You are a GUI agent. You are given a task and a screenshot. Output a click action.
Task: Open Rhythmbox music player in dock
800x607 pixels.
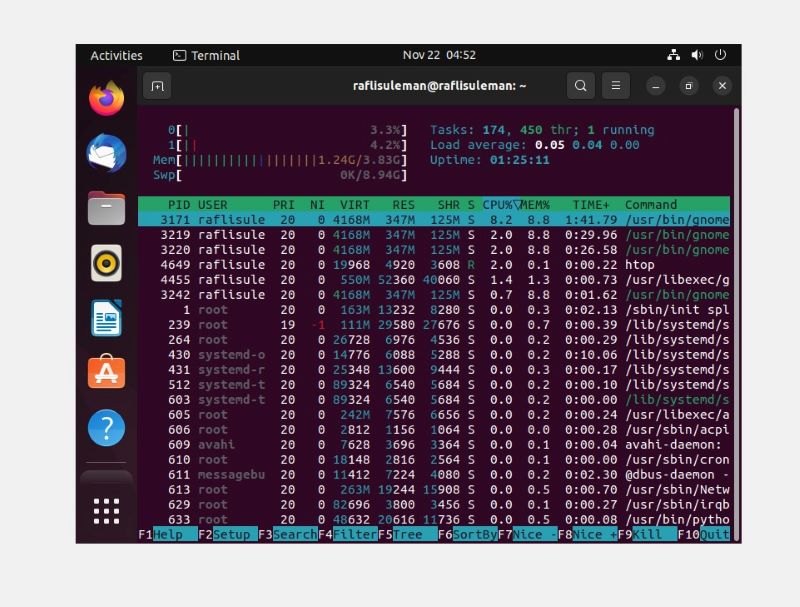coord(106,263)
